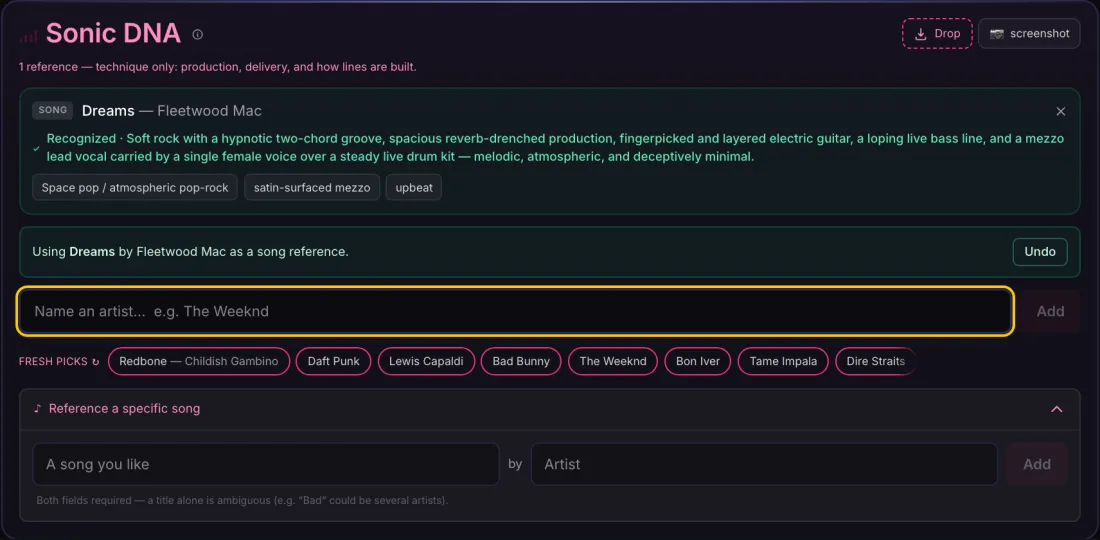Click the Add button beside the artist field

1050,311
